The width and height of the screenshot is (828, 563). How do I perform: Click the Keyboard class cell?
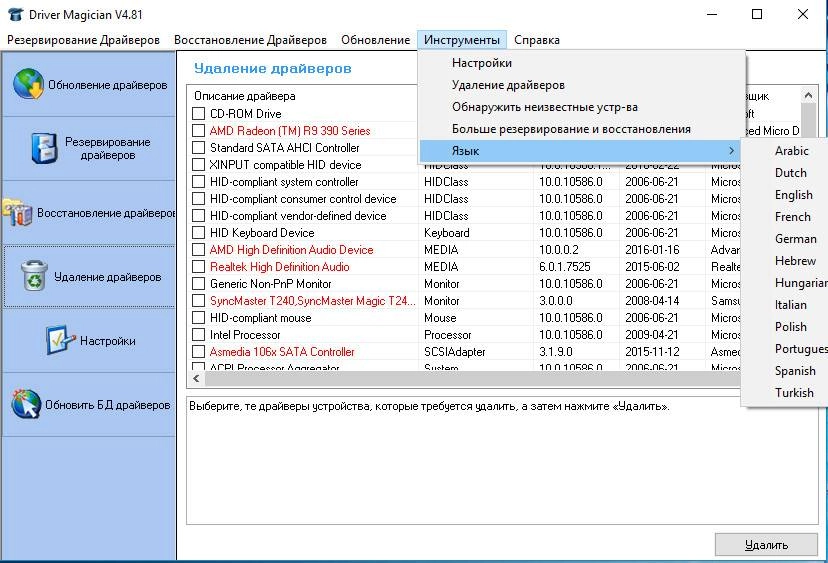(x=446, y=233)
